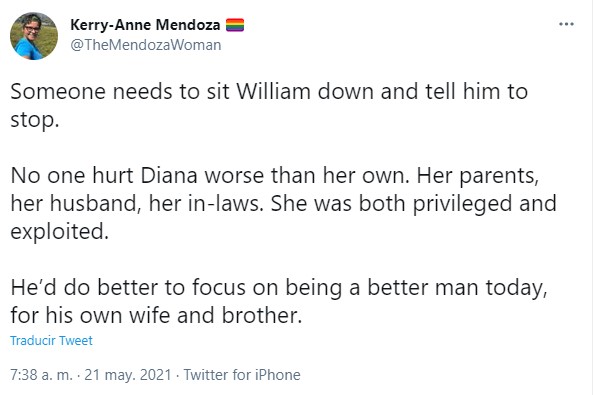Click the 7:38 a. m. timestamp
The height and width of the screenshot is (395, 594).
point(41,375)
